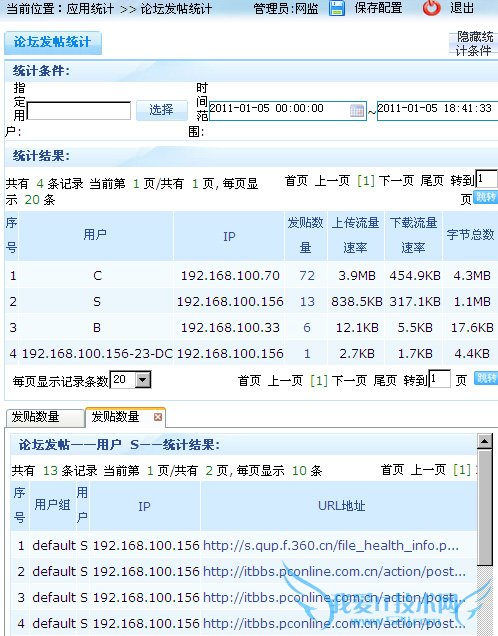Click the save configuration floppy disk icon
The height and width of the screenshot is (636, 498).
coord(337,8)
